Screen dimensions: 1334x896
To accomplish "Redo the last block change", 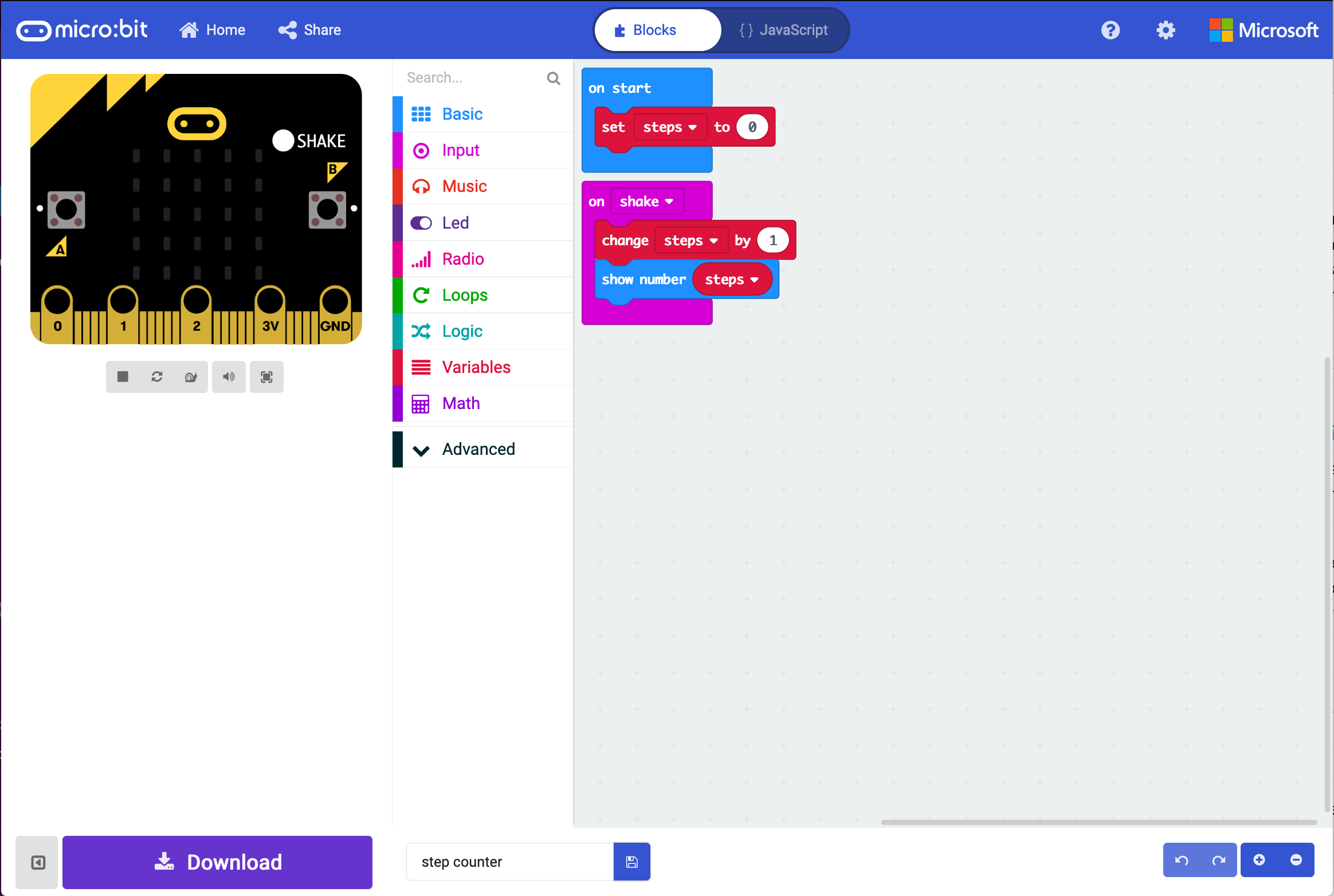I will pos(1218,860).
